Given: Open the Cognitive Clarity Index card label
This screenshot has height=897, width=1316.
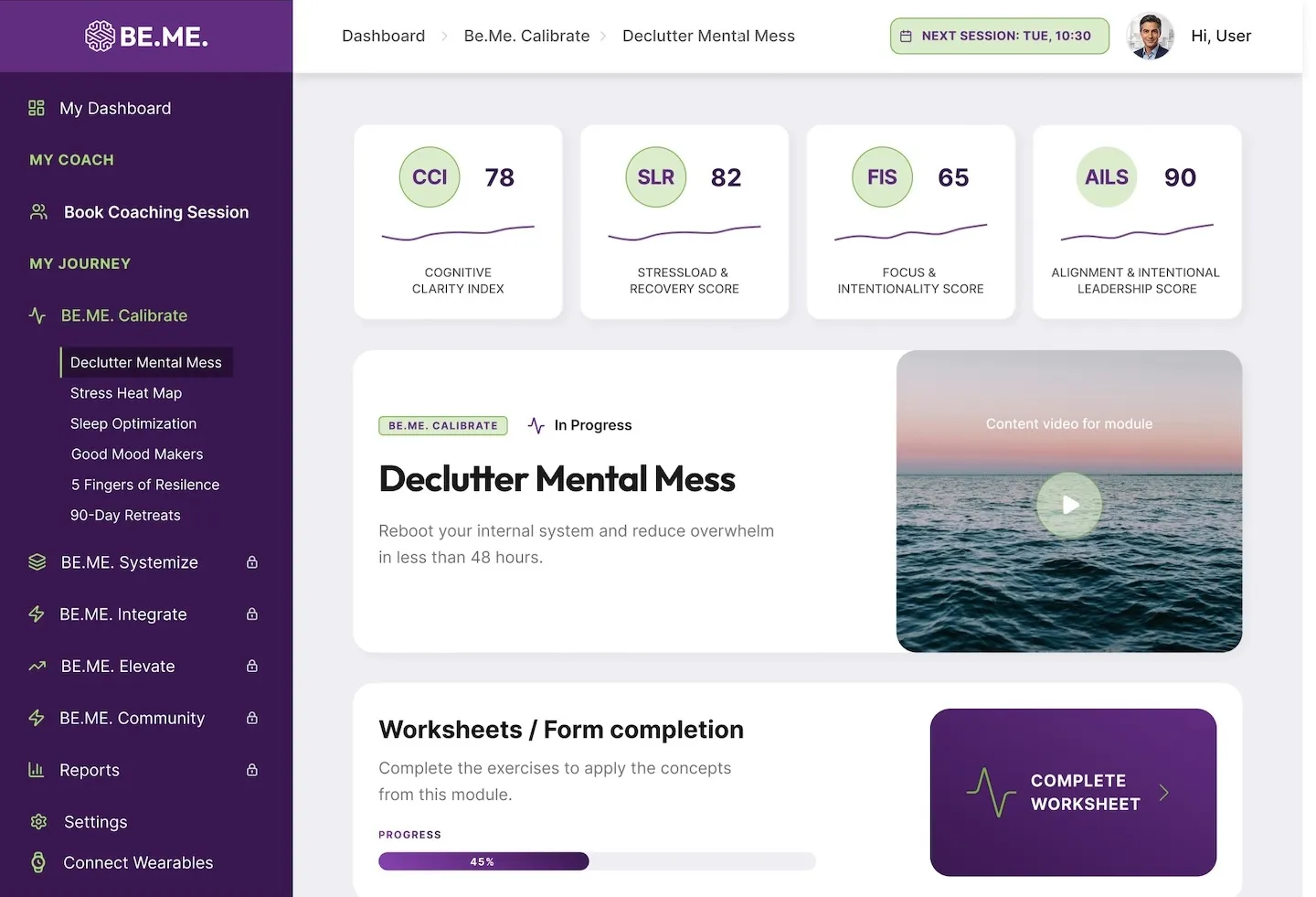Looking at the screenshot, I should (x=458, y=281).
